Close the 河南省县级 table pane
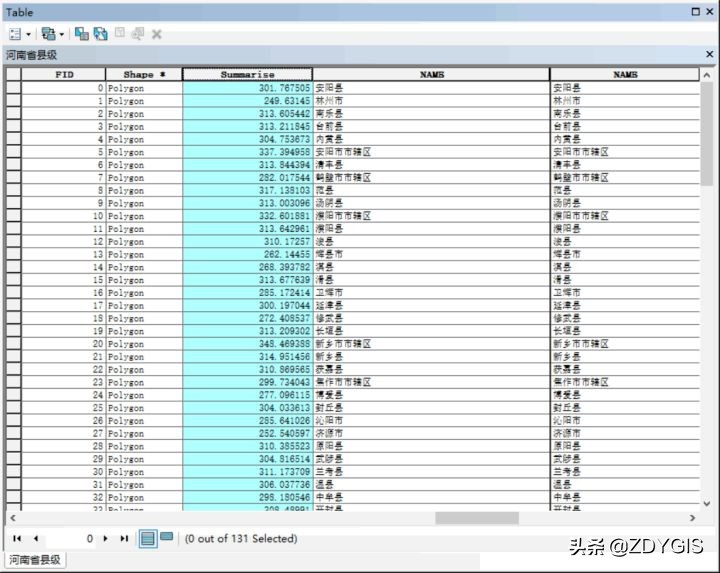720x573 pixels. [709, 54]
